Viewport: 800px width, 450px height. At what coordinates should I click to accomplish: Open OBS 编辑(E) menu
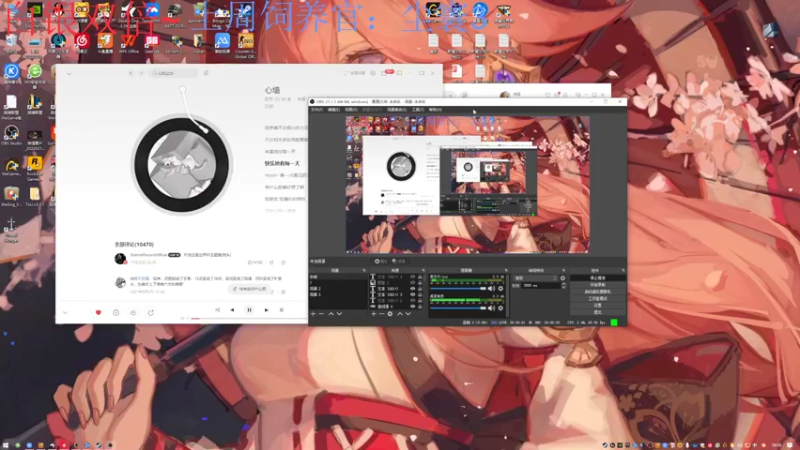tap(334, 109)
